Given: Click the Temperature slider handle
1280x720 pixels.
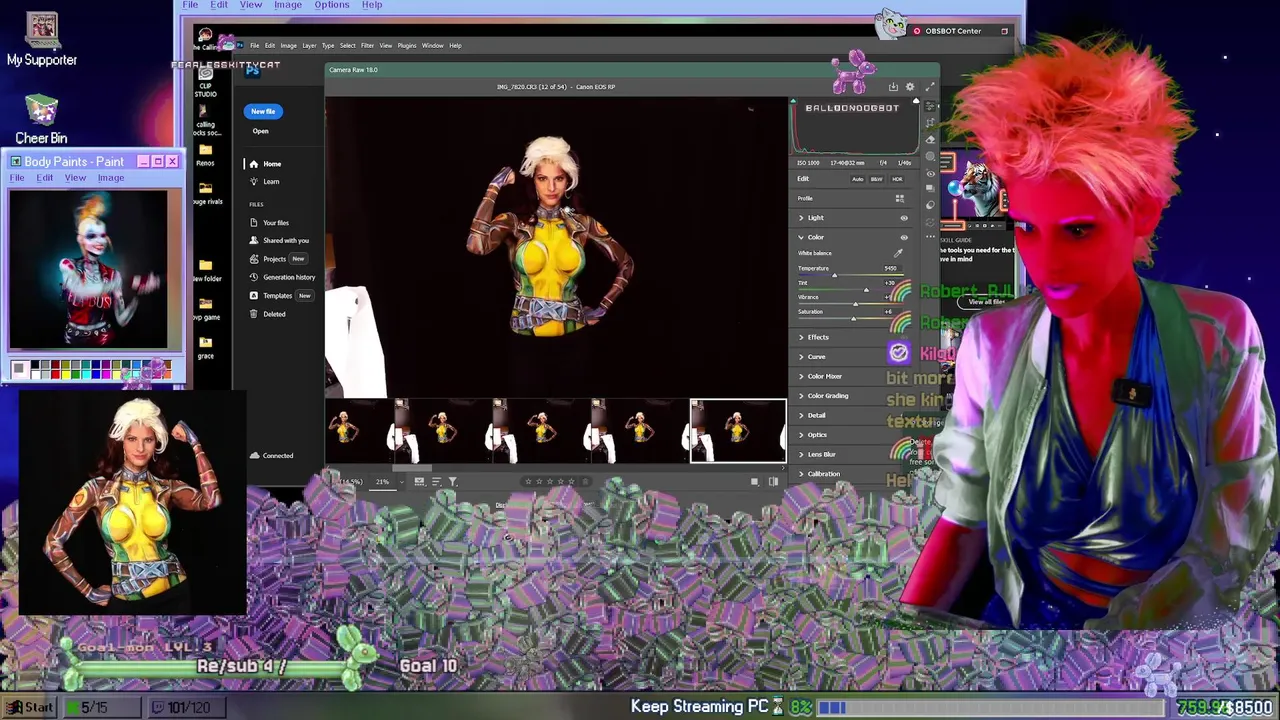Looking at the screenshot, I should [x=835, y=275].
